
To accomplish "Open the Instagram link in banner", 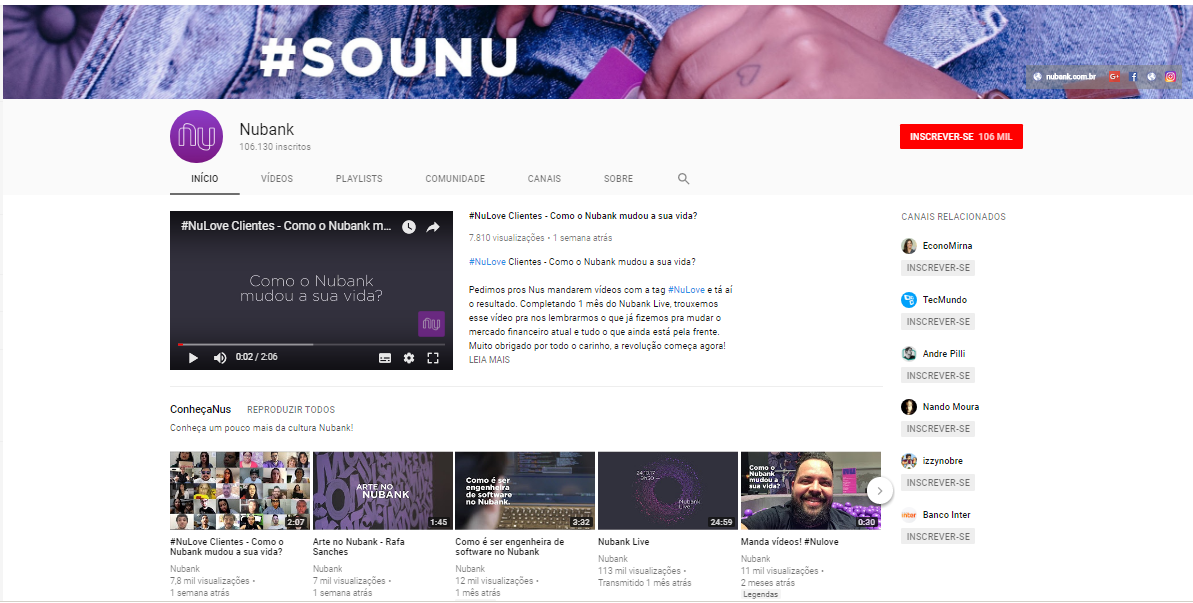I will tap(1170, 76).
